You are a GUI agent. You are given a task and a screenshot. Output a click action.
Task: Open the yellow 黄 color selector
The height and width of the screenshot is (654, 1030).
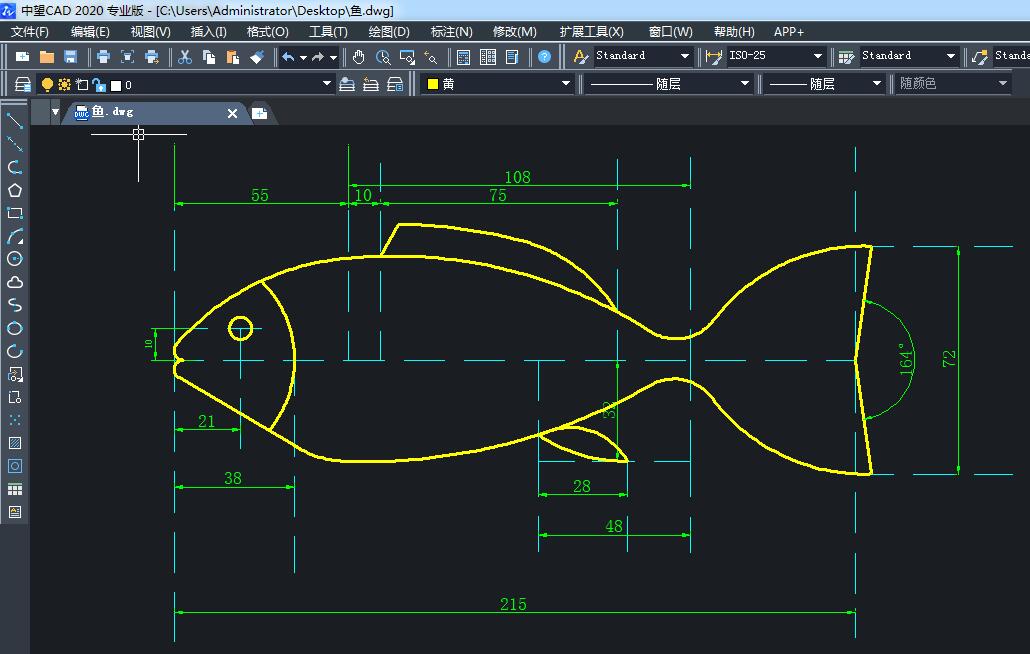click(497, 85)
